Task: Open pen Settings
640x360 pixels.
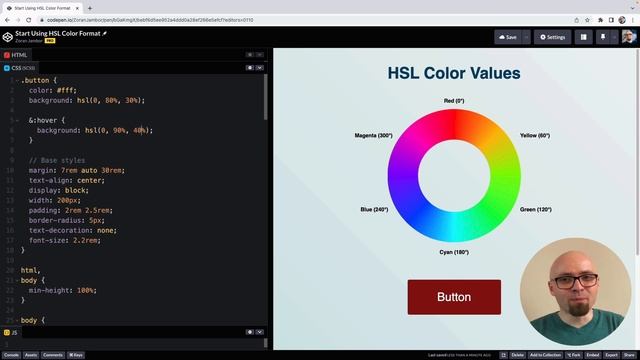Action: tap(553, 37)
